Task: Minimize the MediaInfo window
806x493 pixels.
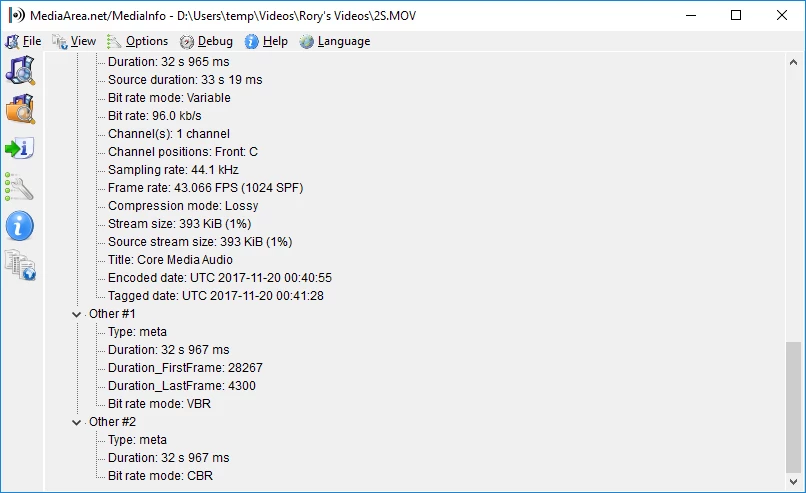Action: [691, 15]
